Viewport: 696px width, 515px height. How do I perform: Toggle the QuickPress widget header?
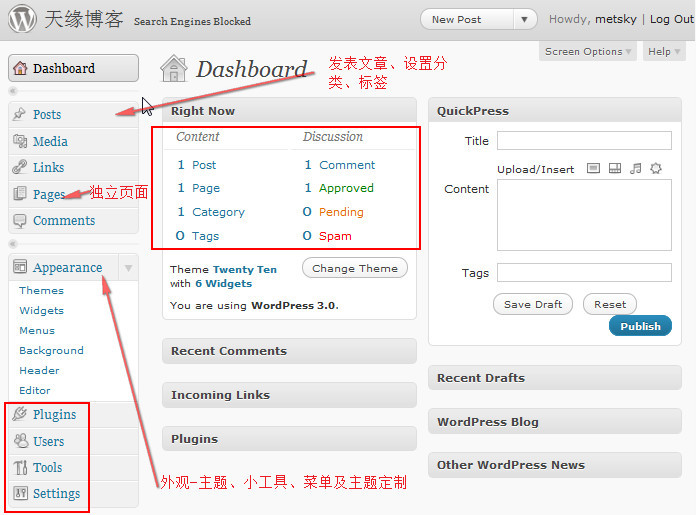point(555,111)
